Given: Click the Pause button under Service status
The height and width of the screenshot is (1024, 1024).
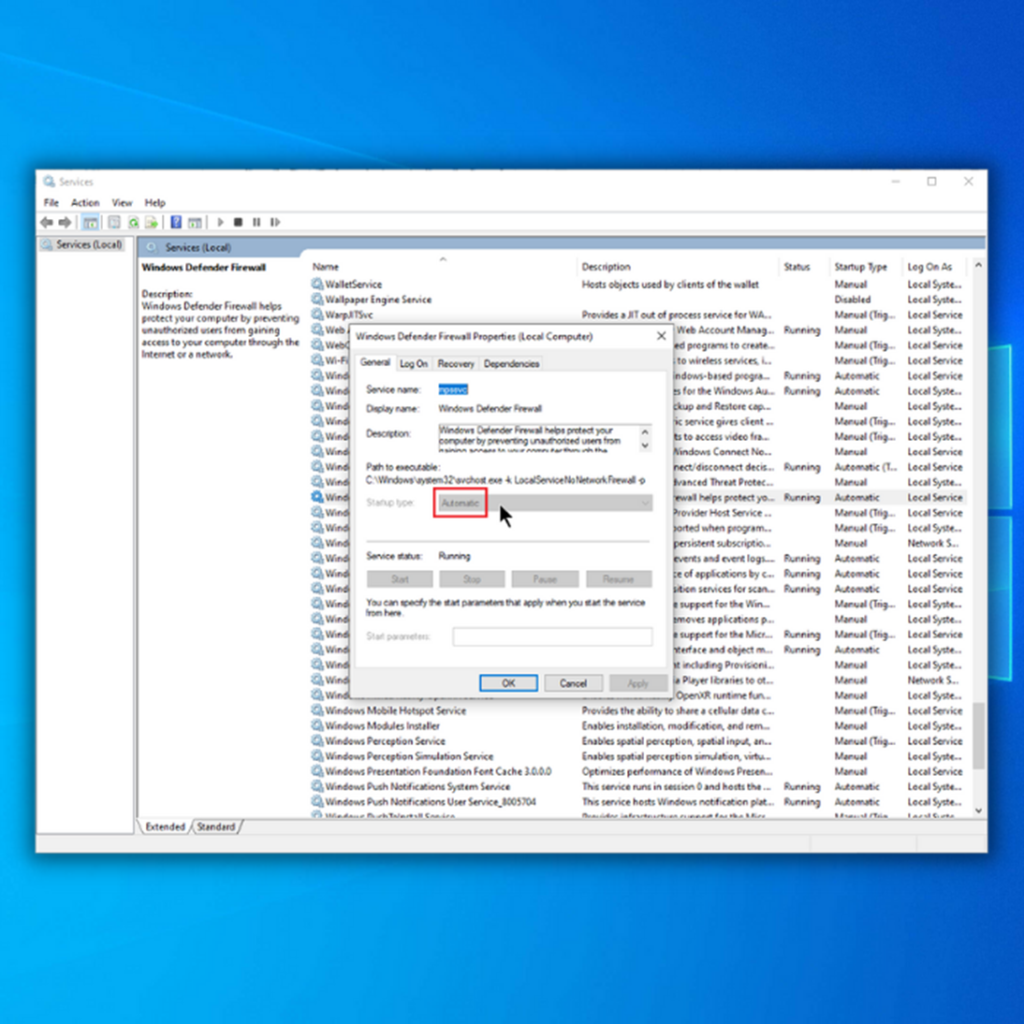Looking at the screenshot, I should coord(545,579).
